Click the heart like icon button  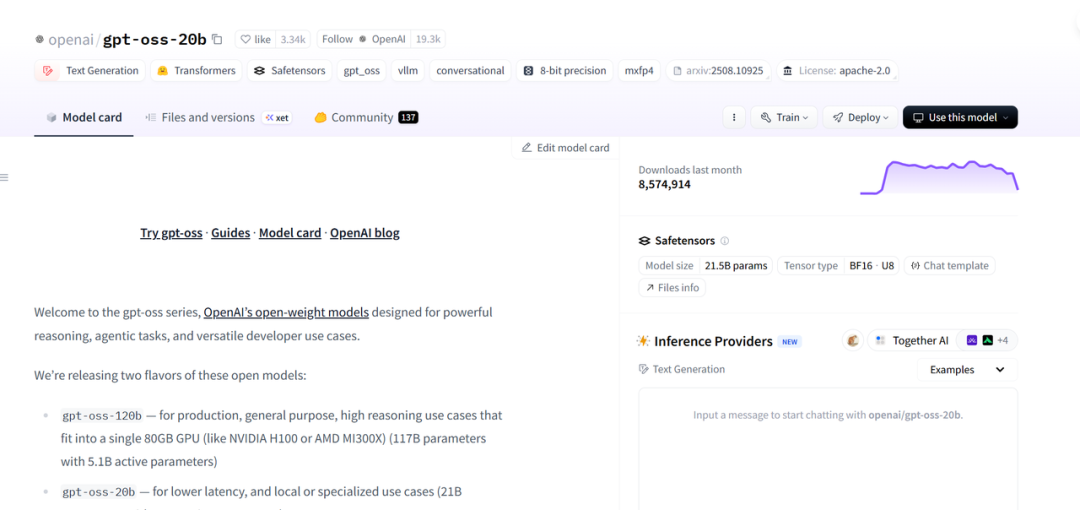pyautogui.click(x=254, y=39)
